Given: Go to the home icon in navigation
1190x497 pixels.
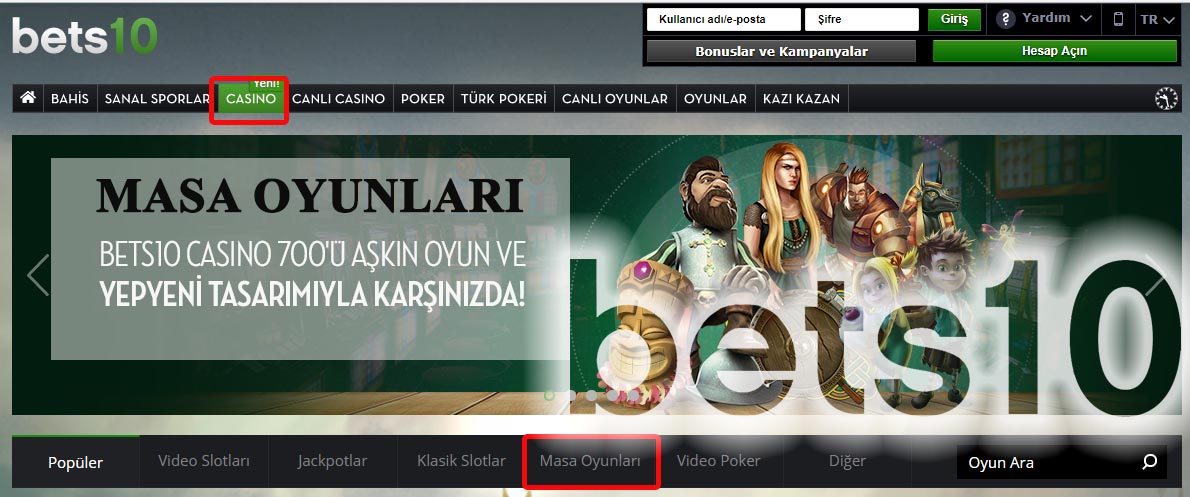Looking at the screenshot, I should (28, 98).
